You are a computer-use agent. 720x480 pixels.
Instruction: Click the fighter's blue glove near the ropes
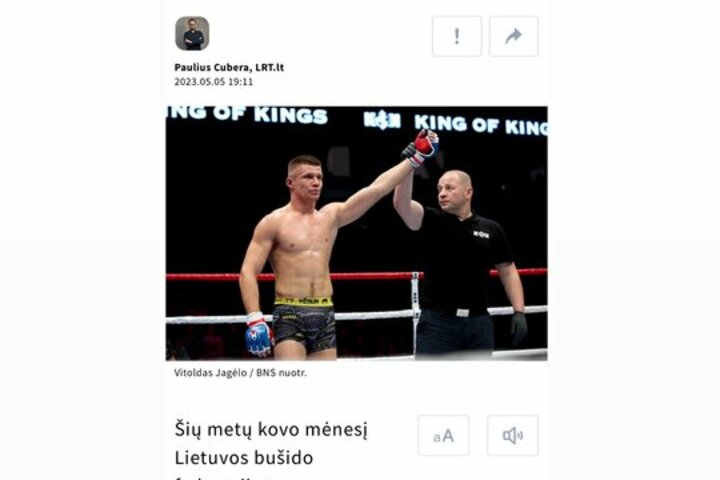(x=259, y=334)
